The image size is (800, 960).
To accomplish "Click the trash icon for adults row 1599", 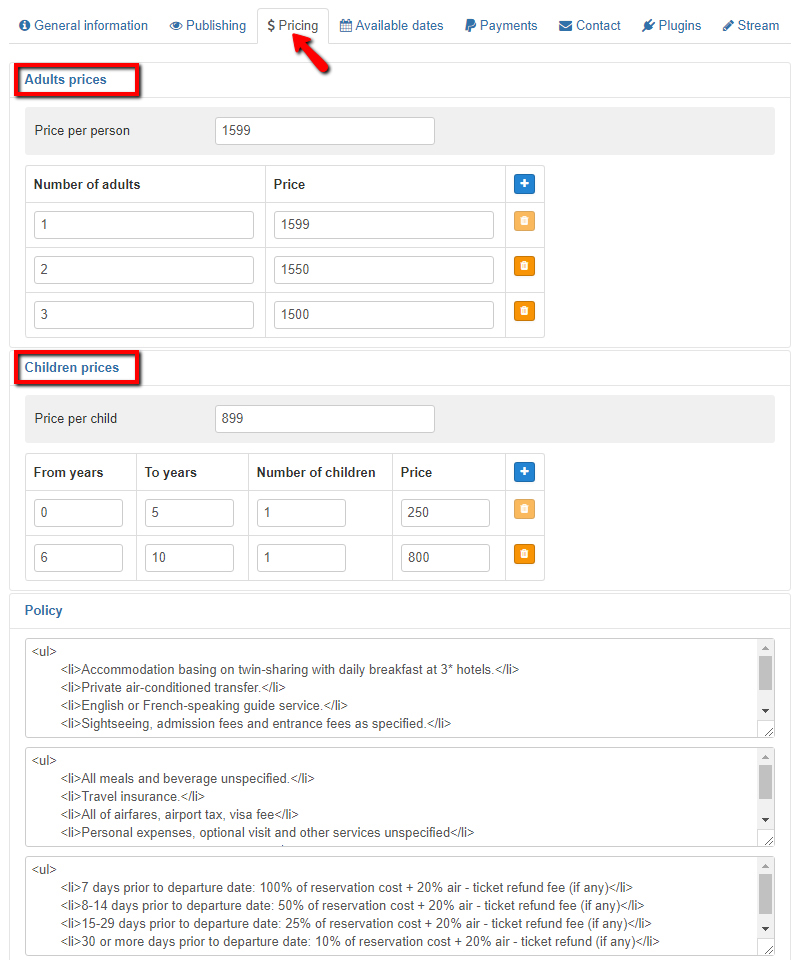I will 525,221.
